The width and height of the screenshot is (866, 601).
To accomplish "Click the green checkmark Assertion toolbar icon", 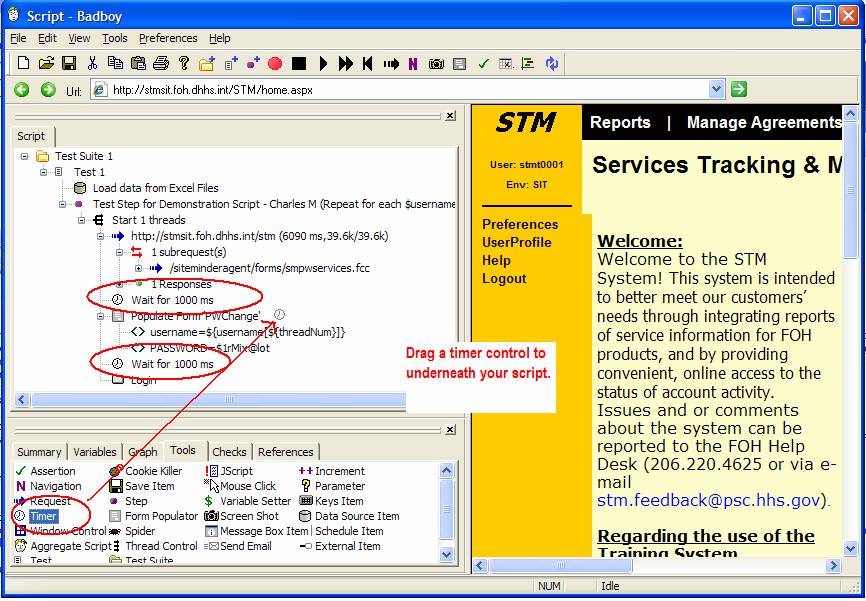I will (483, 64).
